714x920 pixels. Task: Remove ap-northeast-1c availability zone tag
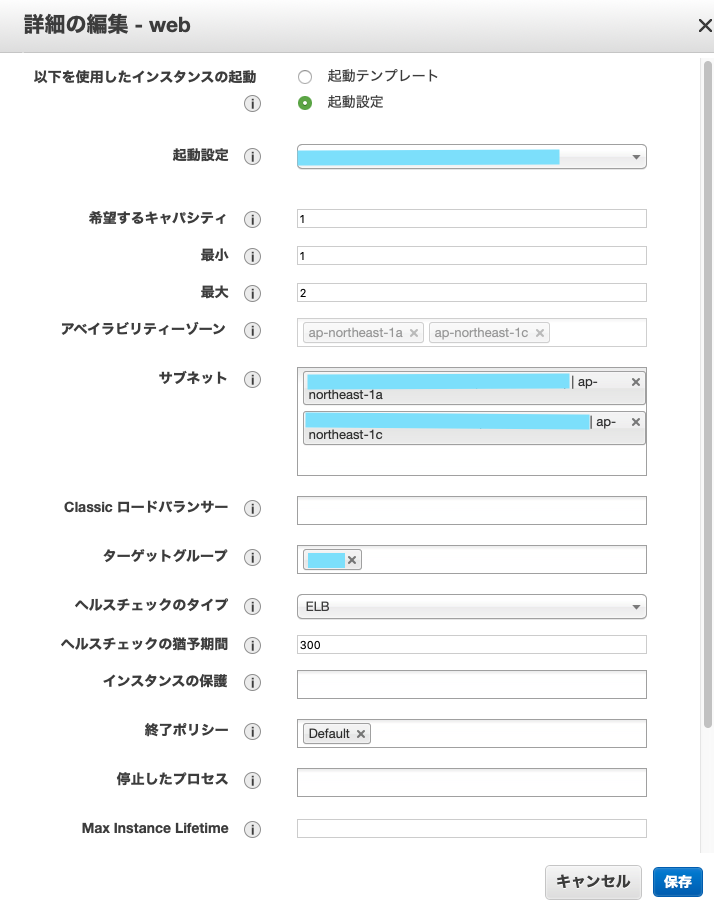(x=540, y=333)
